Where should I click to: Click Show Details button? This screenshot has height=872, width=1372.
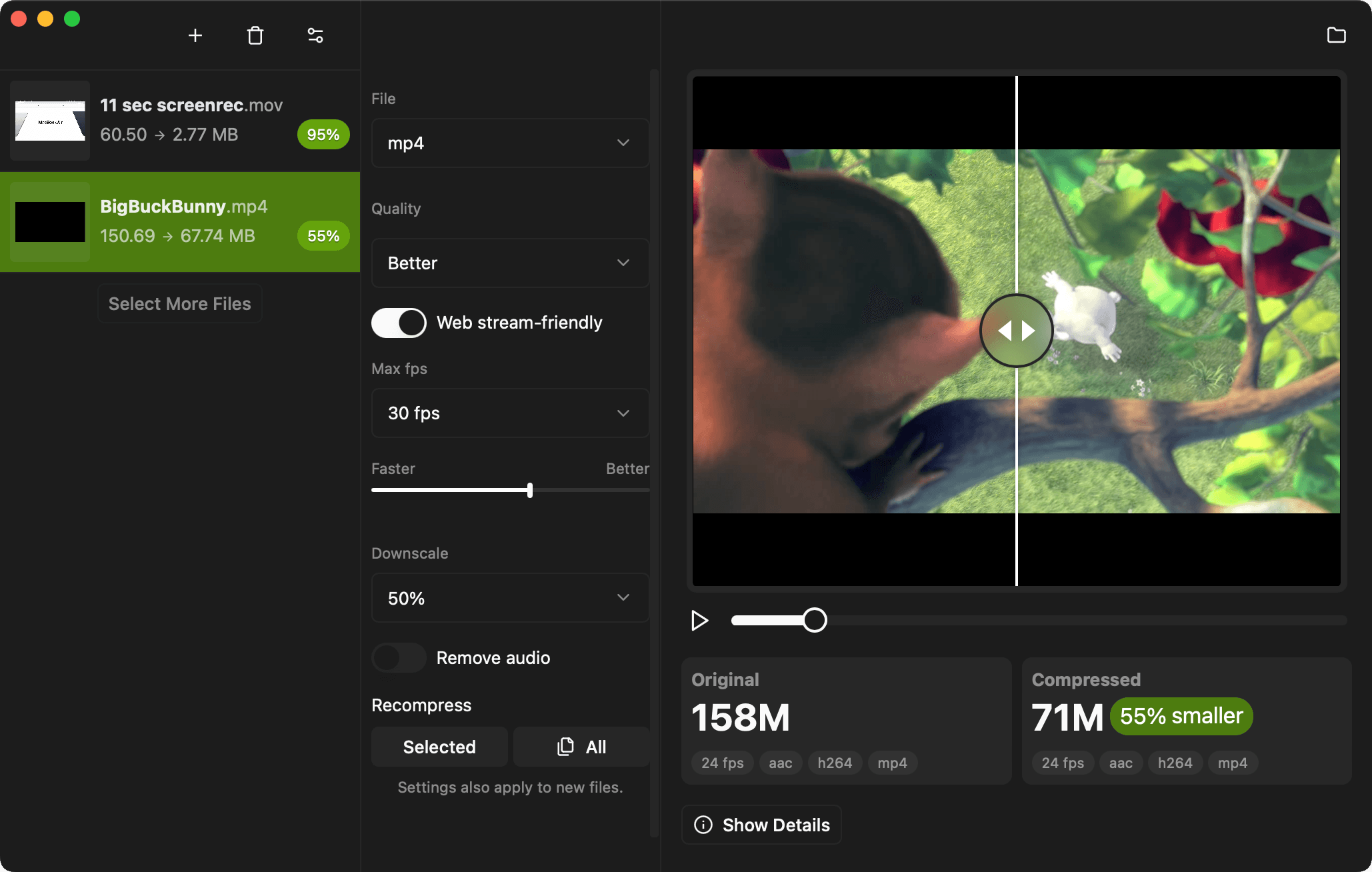coord(762,825)
